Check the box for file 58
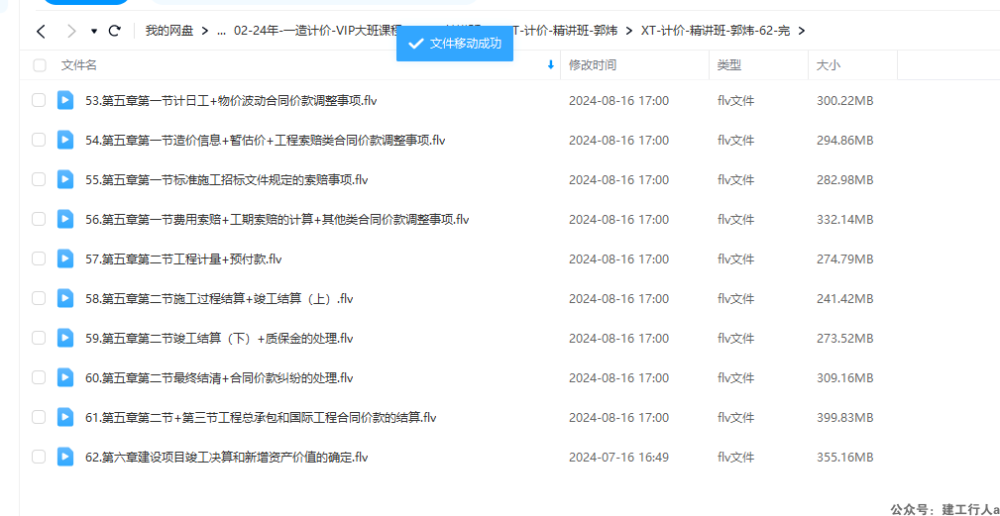1000x516 pixels. coord(39,299)
